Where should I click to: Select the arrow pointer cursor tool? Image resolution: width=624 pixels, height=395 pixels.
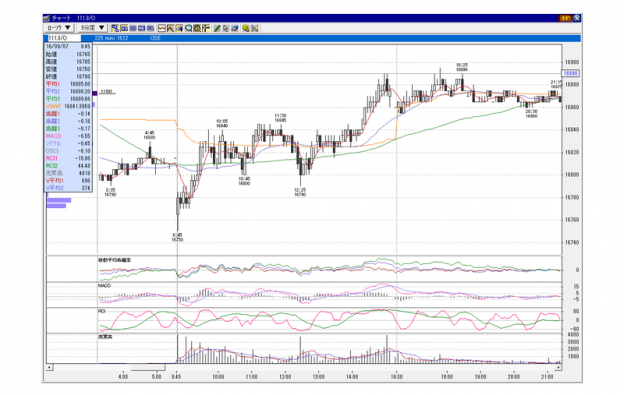click(226, 28)
